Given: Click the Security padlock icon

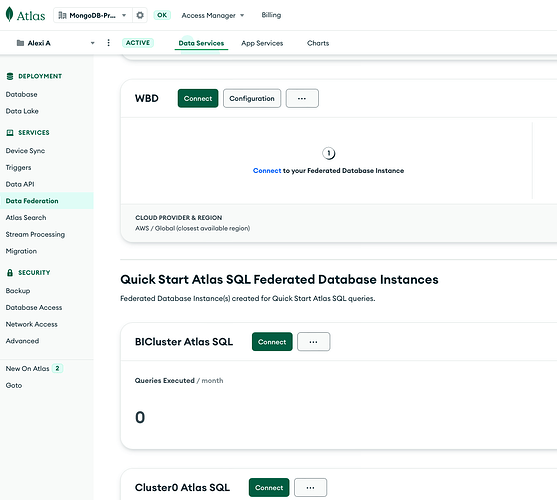Looking at the screenshot, I should (10, 272).
